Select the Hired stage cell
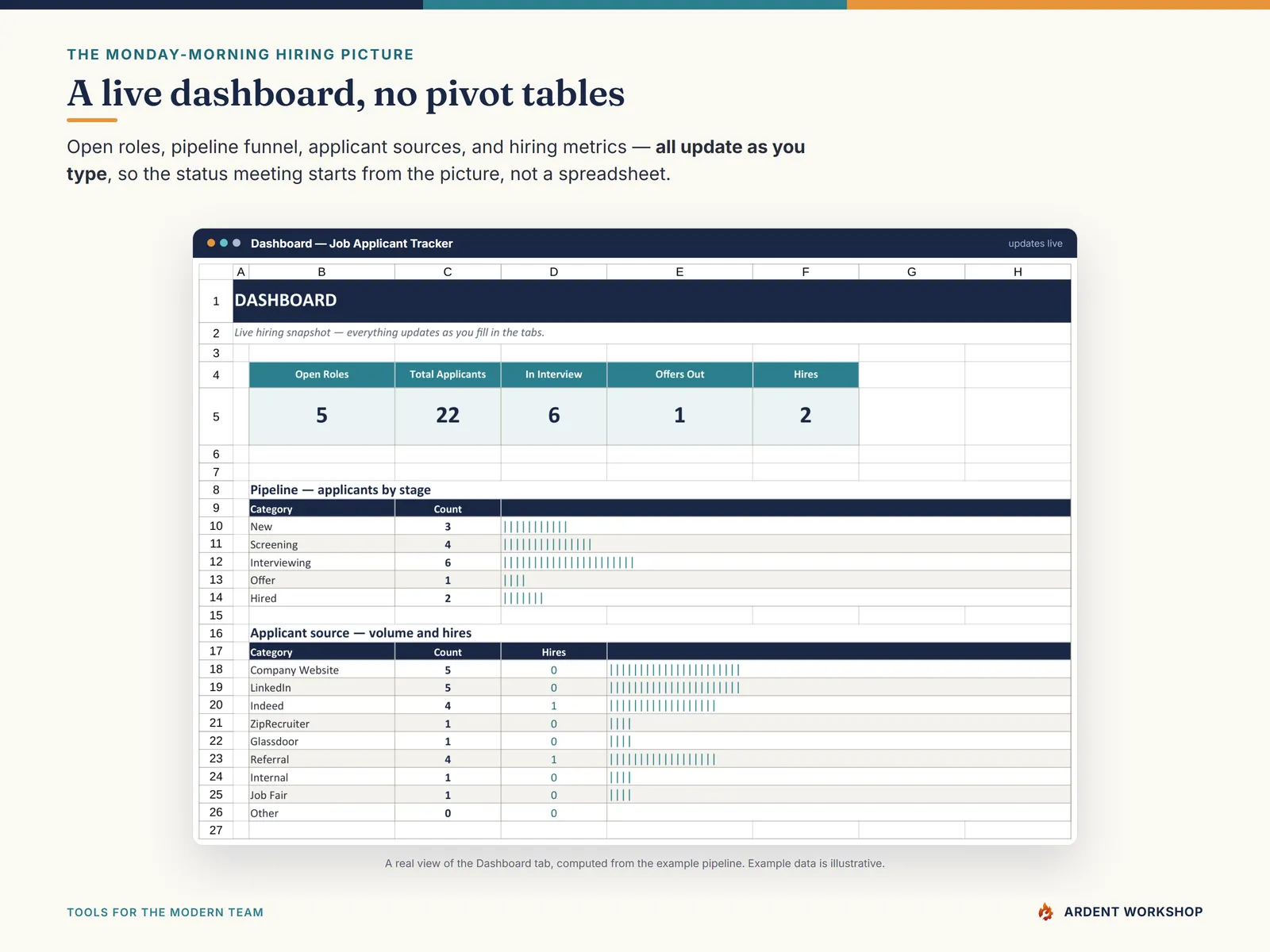The height and width of the screenshot is (952, 1270). tap(321, 598)
